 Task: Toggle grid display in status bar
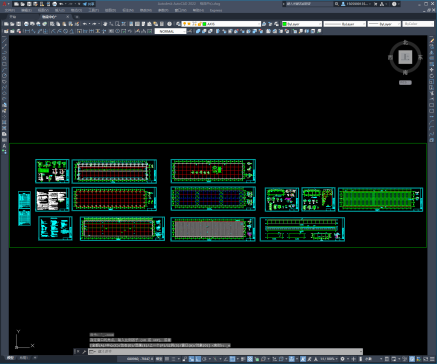[x=167, y=359]
